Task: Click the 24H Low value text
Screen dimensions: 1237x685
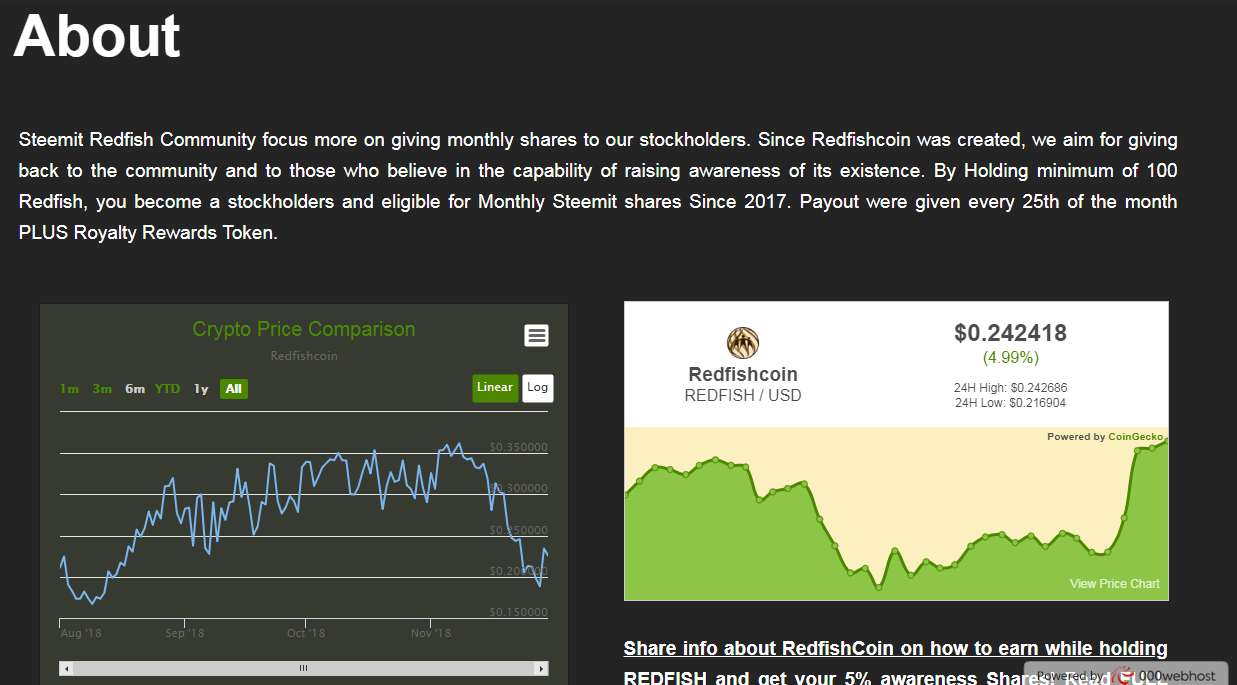Action: tap(1011, 403)
